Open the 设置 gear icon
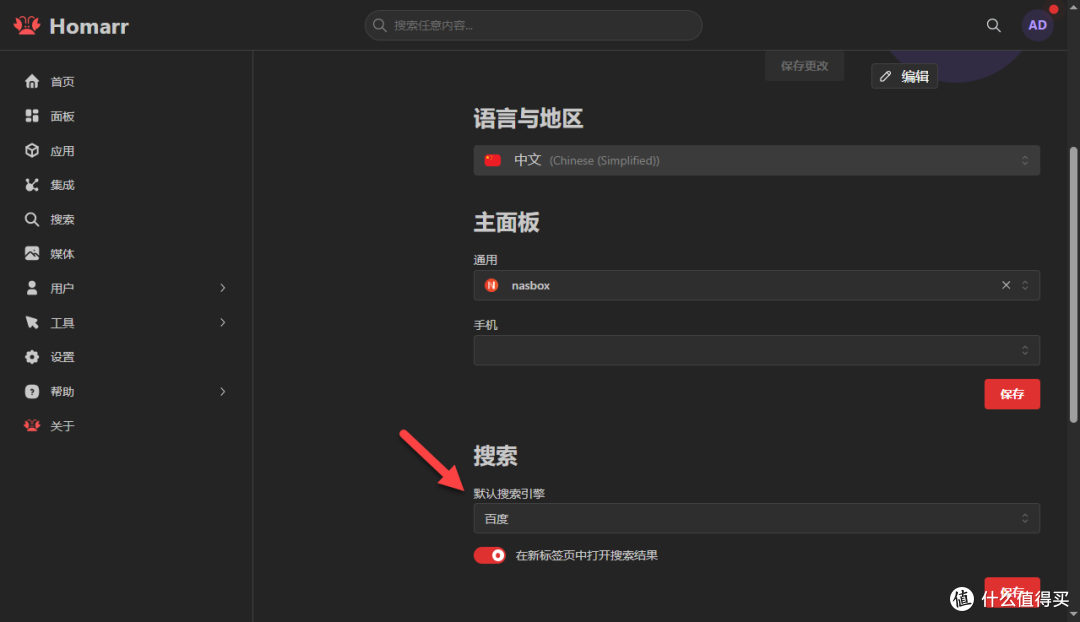Viewport: 1080px width, 622px height. pyautogui.click(x=32, y=357)
